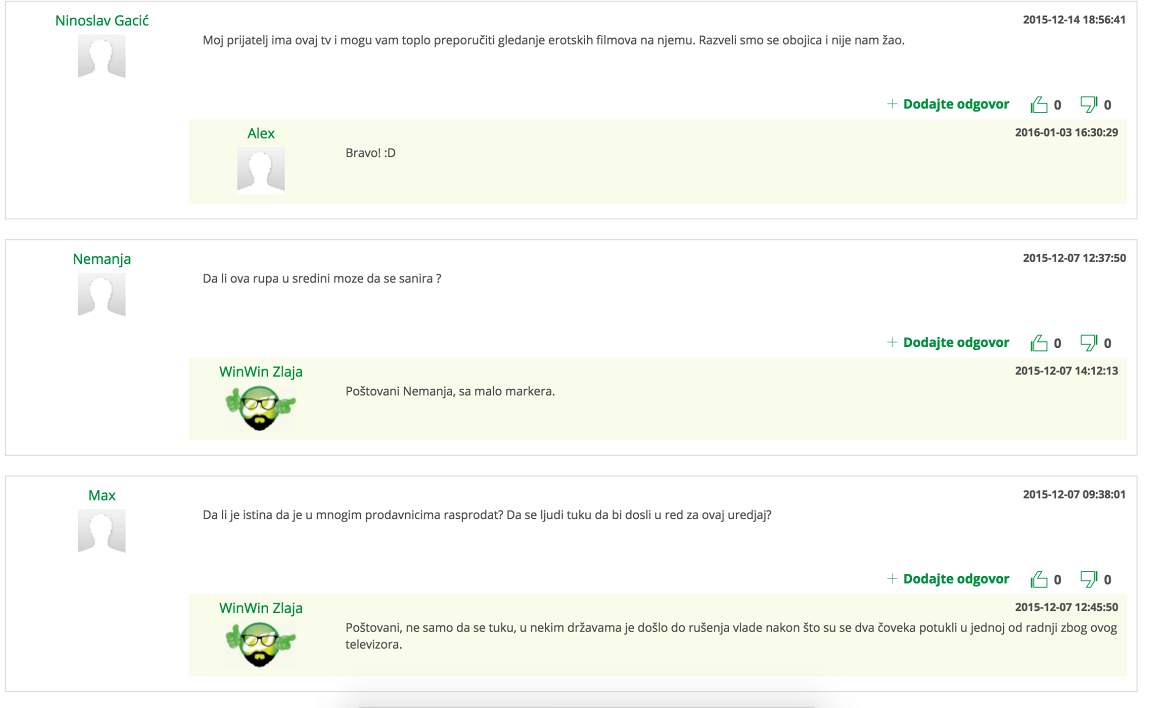Dislike Ninoslav Gacić's comment with thumbs down

[1088, 104]
